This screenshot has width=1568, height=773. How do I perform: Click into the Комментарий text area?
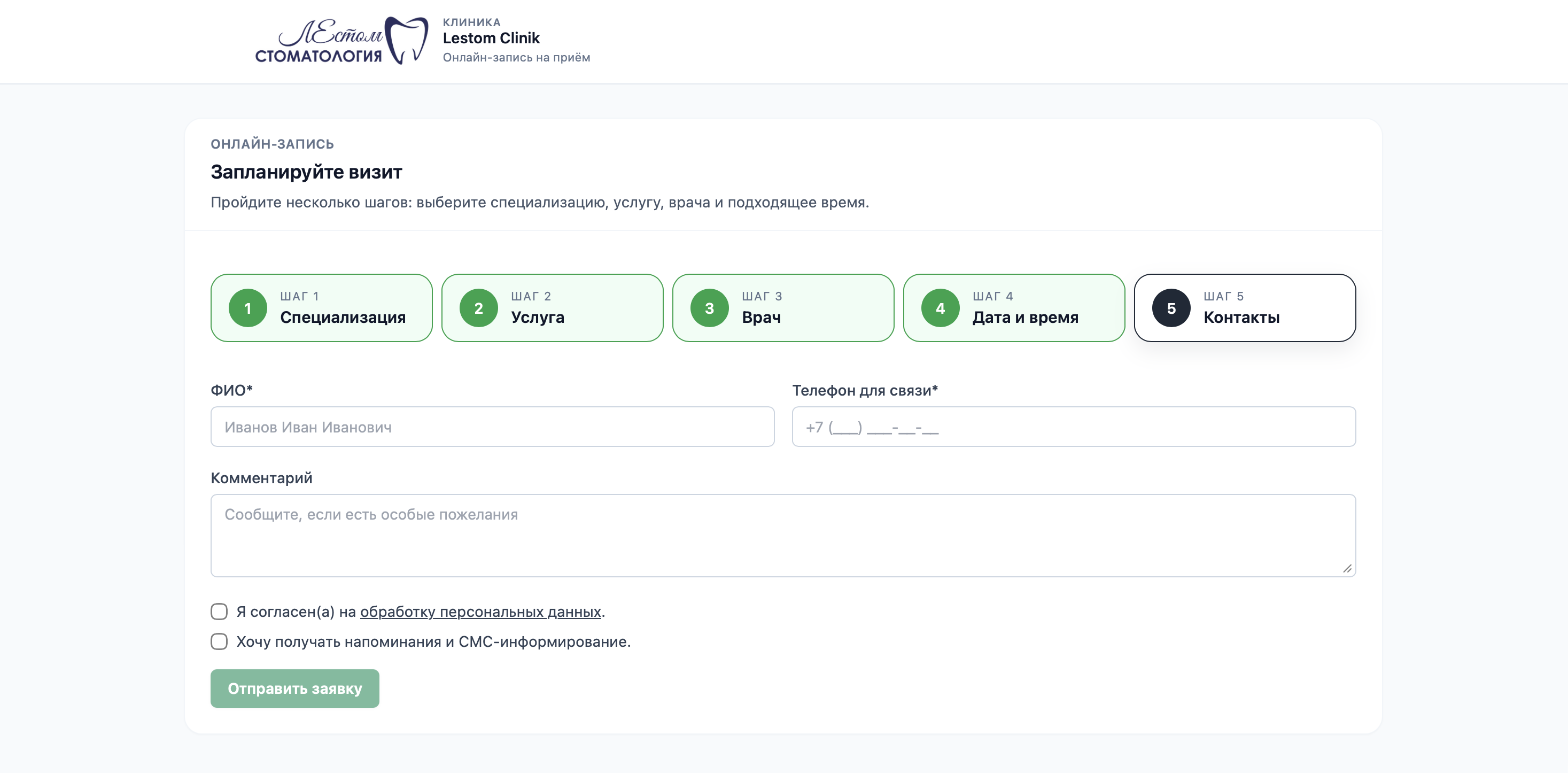click(x=783, y=535)
